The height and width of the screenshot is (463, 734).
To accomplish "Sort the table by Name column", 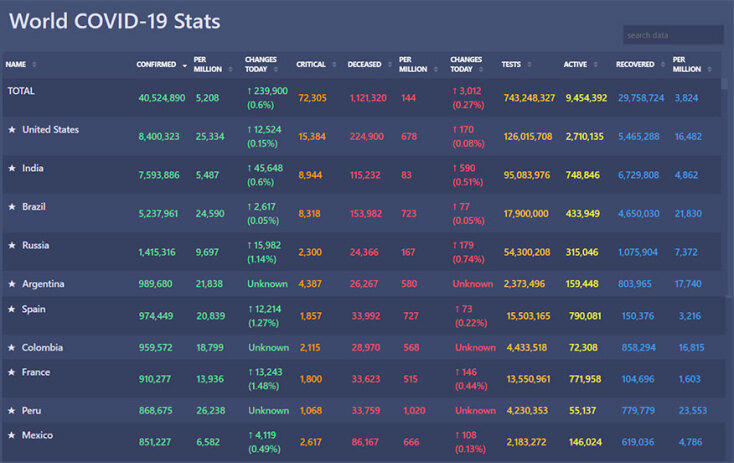I will pyautogui.click(x=16, y=65).
